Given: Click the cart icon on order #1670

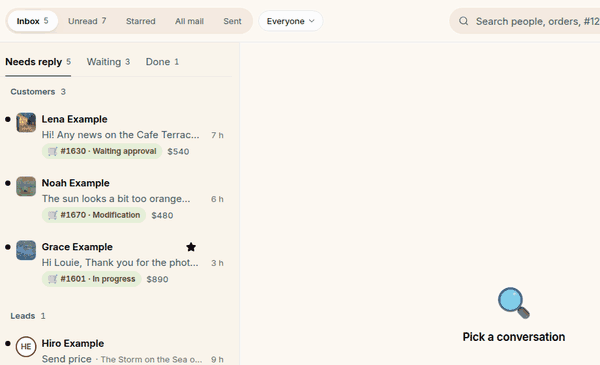Looking at the screenshot, I should coord(52,215).
